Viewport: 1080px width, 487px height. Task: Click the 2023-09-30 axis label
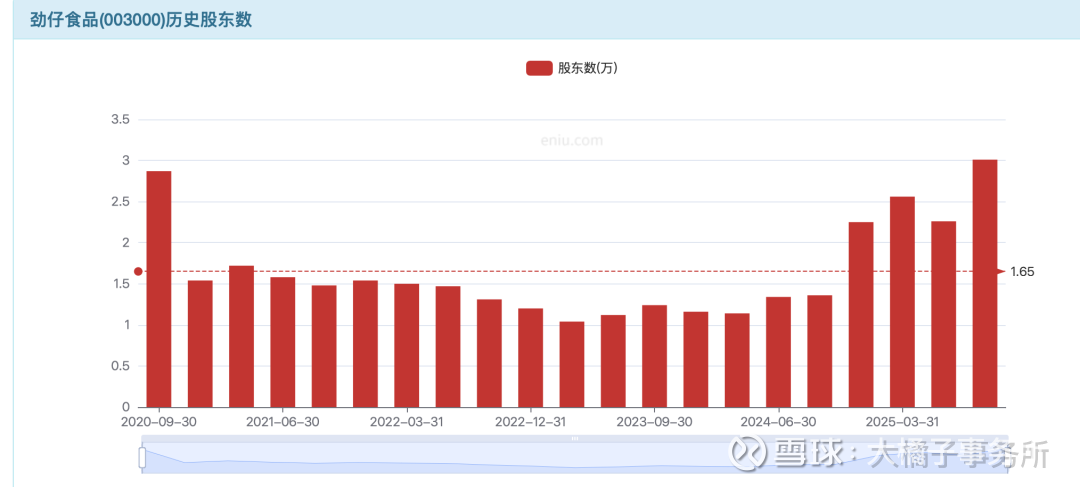click(x=654, y=421)
